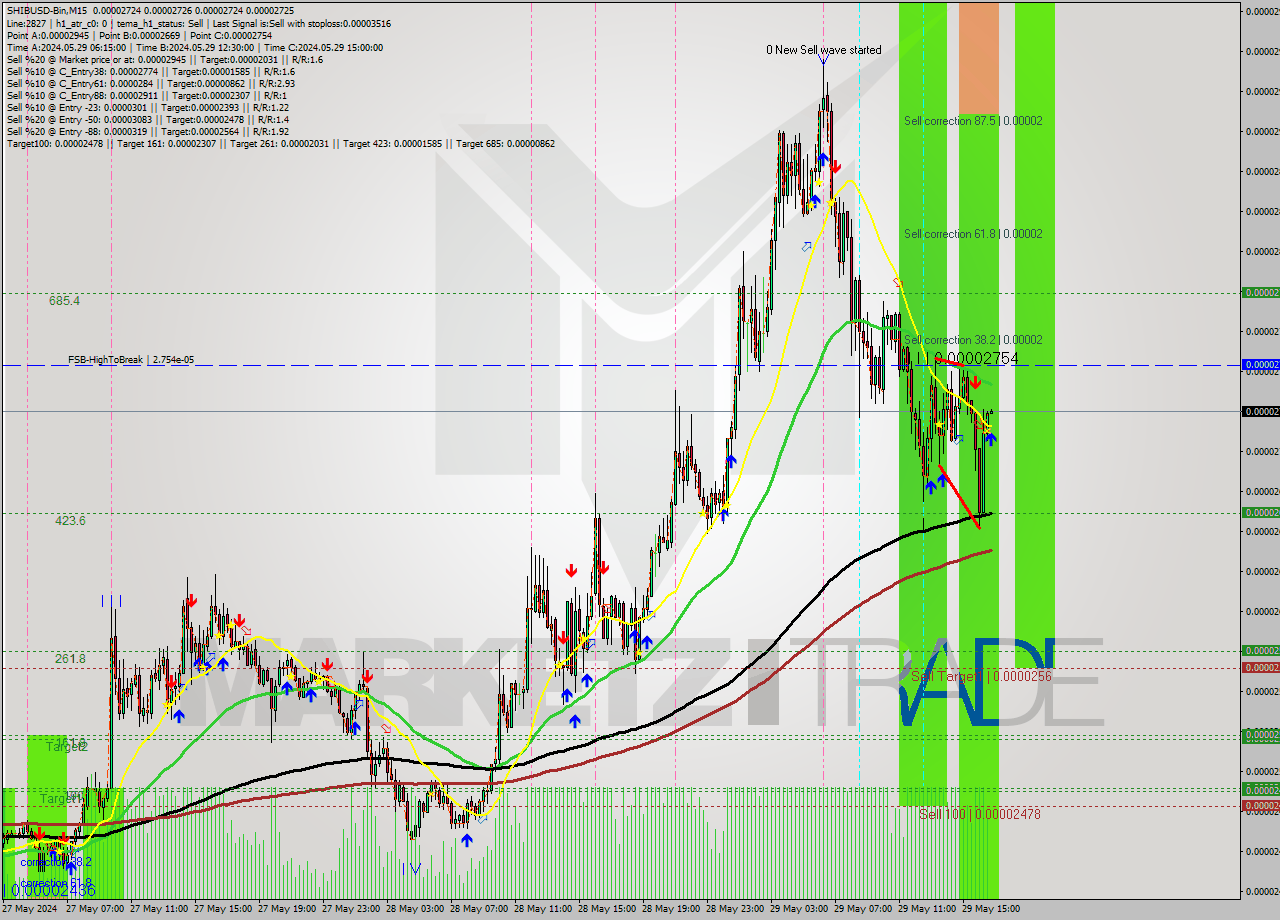
Task: Click the '27 May 23:00' time axis label
Action: (x=350, y=909)
